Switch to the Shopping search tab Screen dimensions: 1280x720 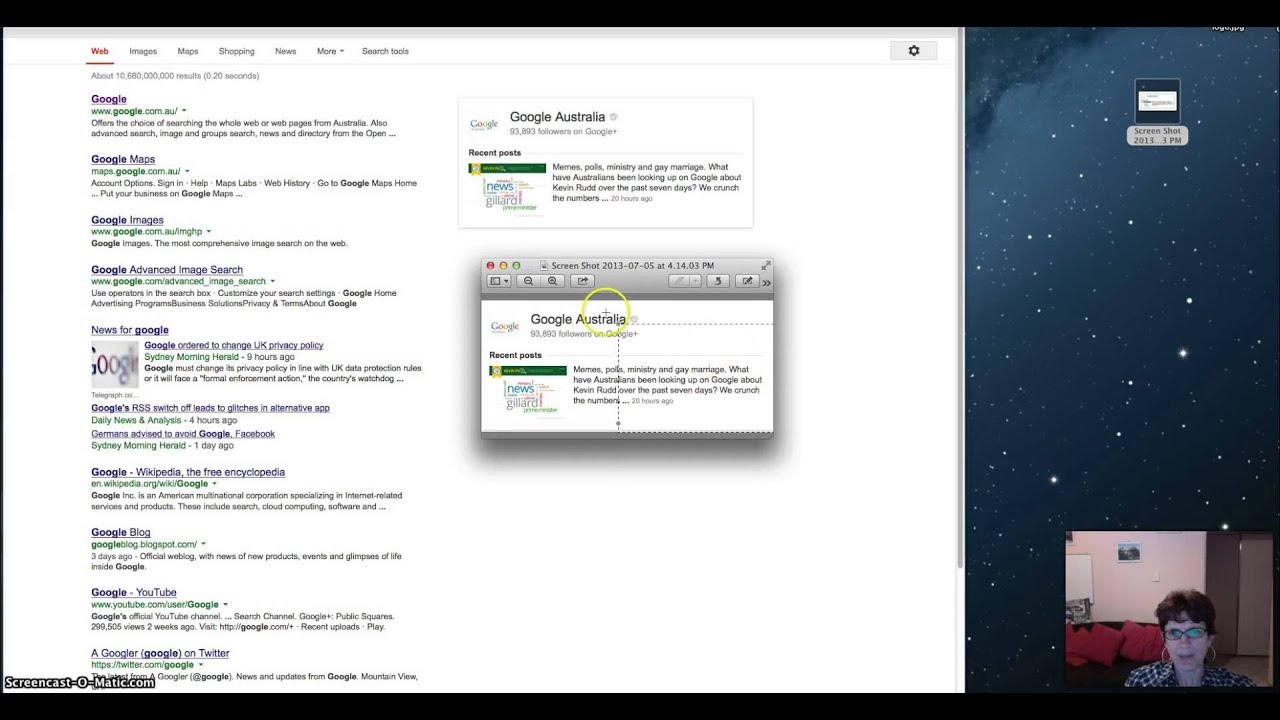pyautogui.click(x=237, y=51)
